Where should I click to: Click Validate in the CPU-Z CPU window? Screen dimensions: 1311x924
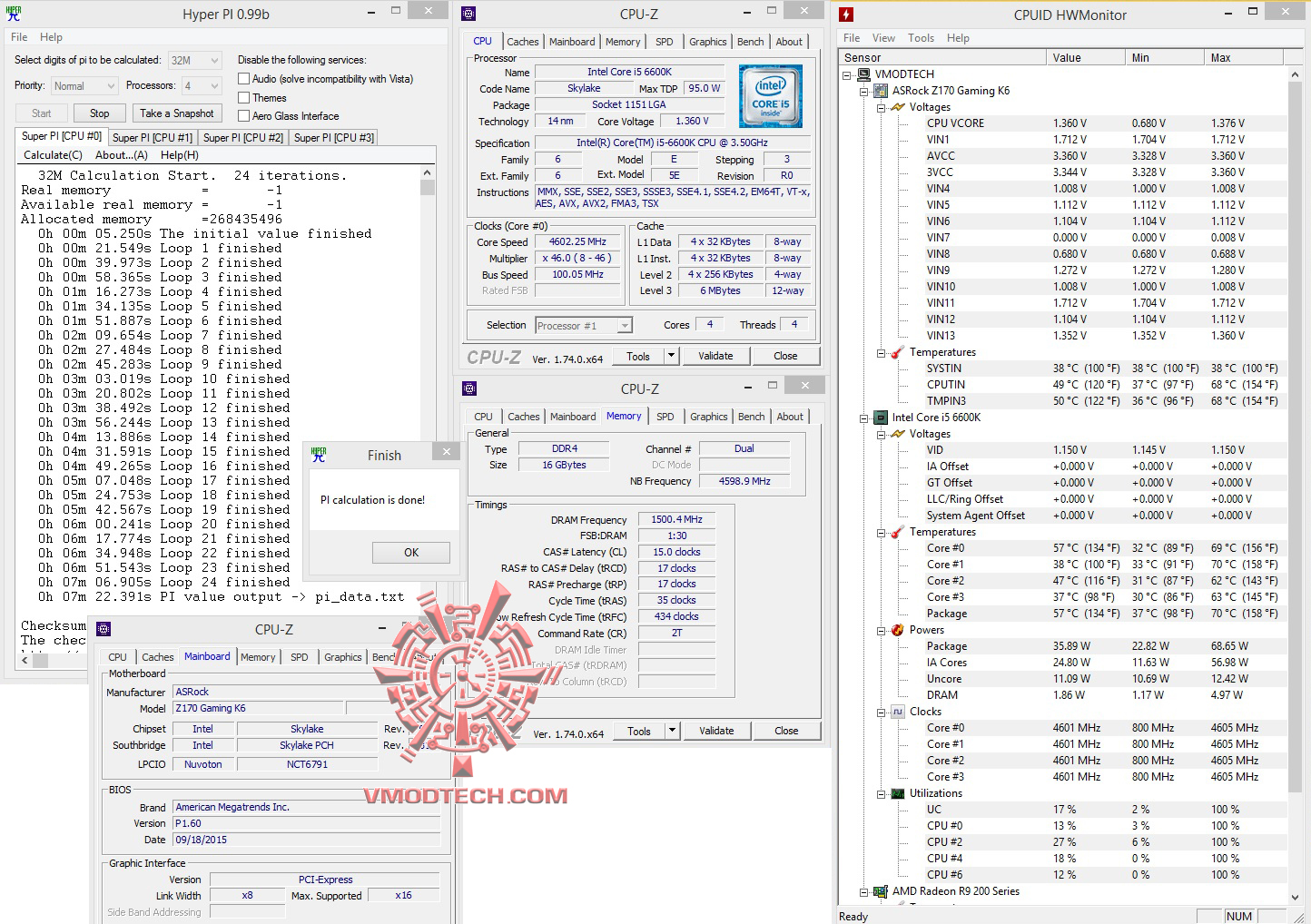point(715,356)
